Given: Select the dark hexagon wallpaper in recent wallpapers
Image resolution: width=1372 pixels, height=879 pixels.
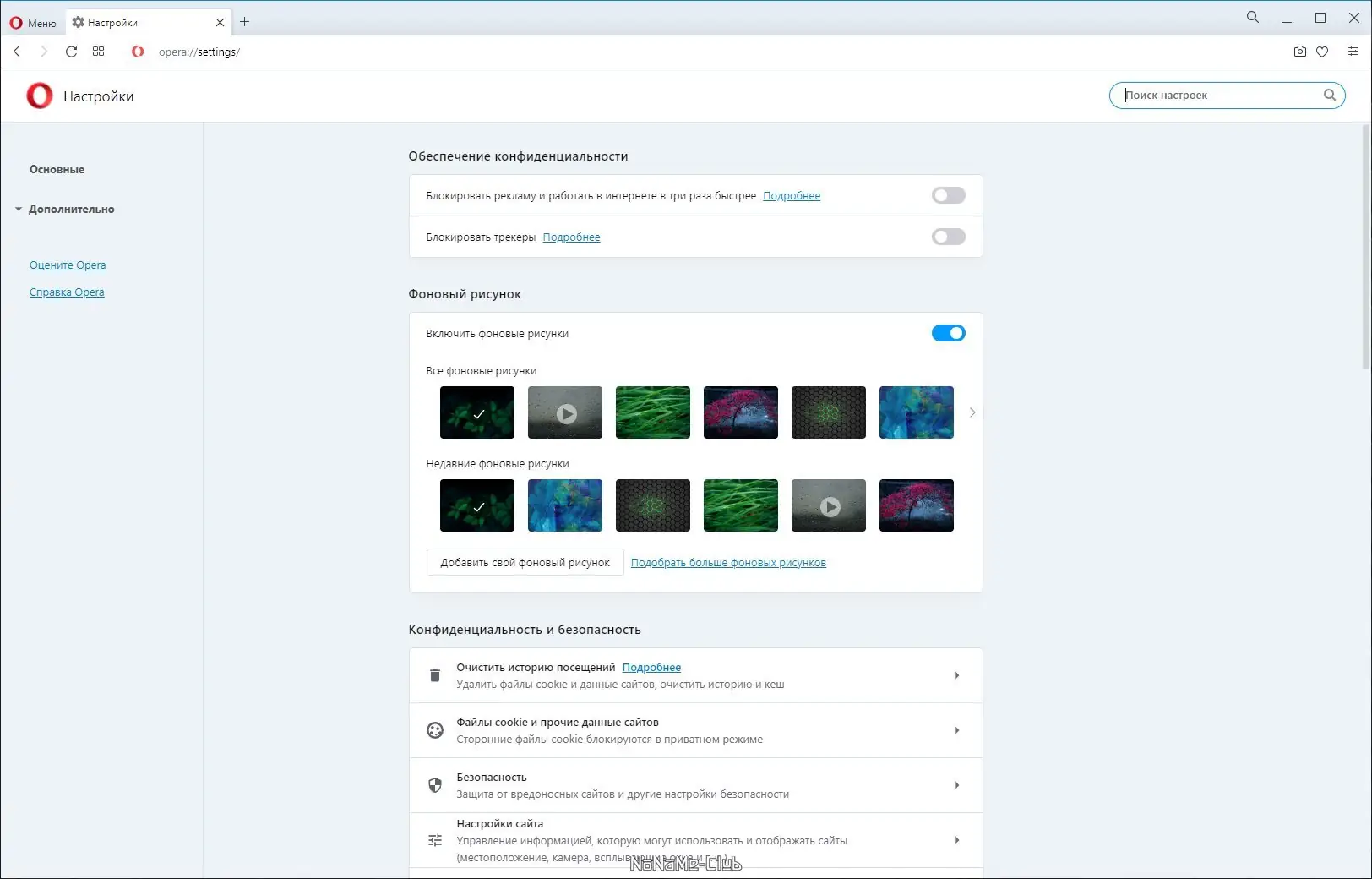Looking at the screenshot, I should point(653,505).
